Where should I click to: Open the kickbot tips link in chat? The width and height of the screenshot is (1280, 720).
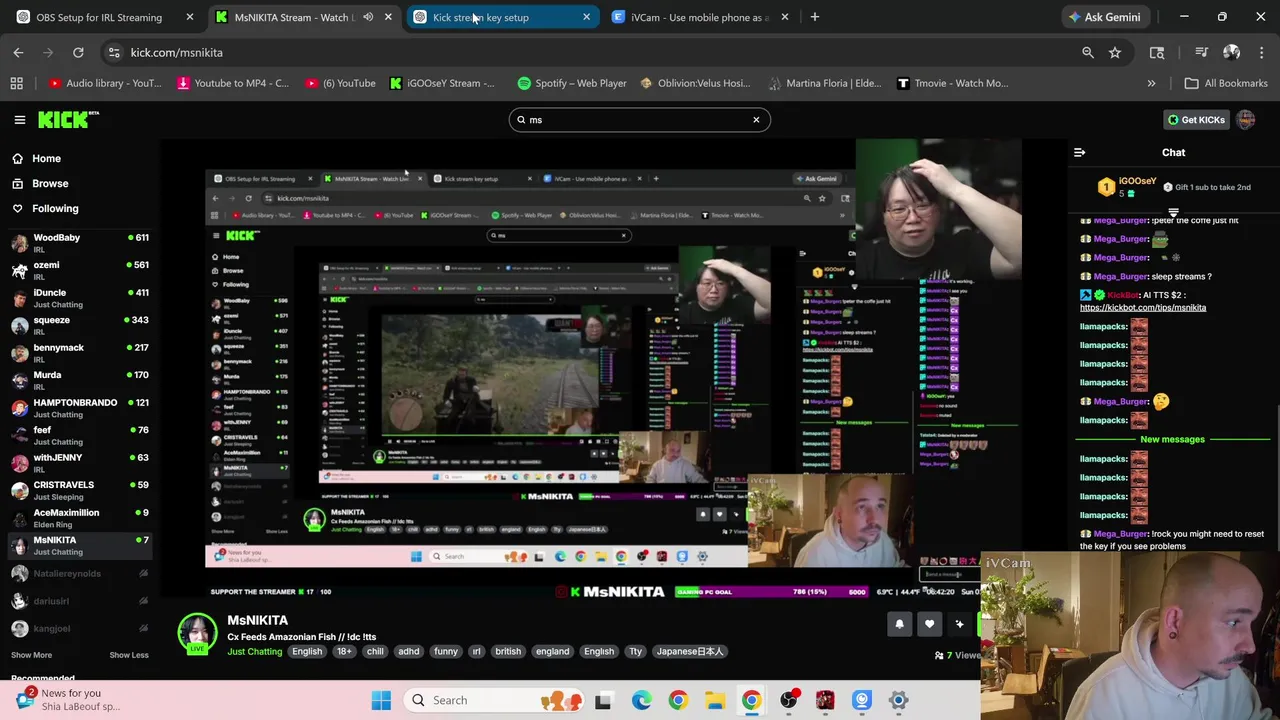click(1143, 308)
